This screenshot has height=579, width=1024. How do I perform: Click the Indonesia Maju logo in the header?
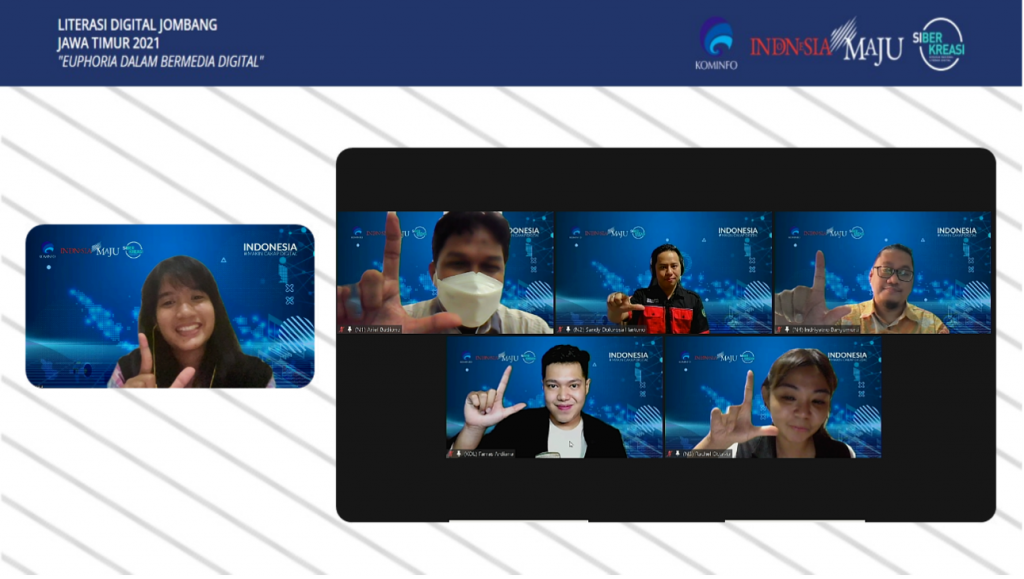pos(826,43)
